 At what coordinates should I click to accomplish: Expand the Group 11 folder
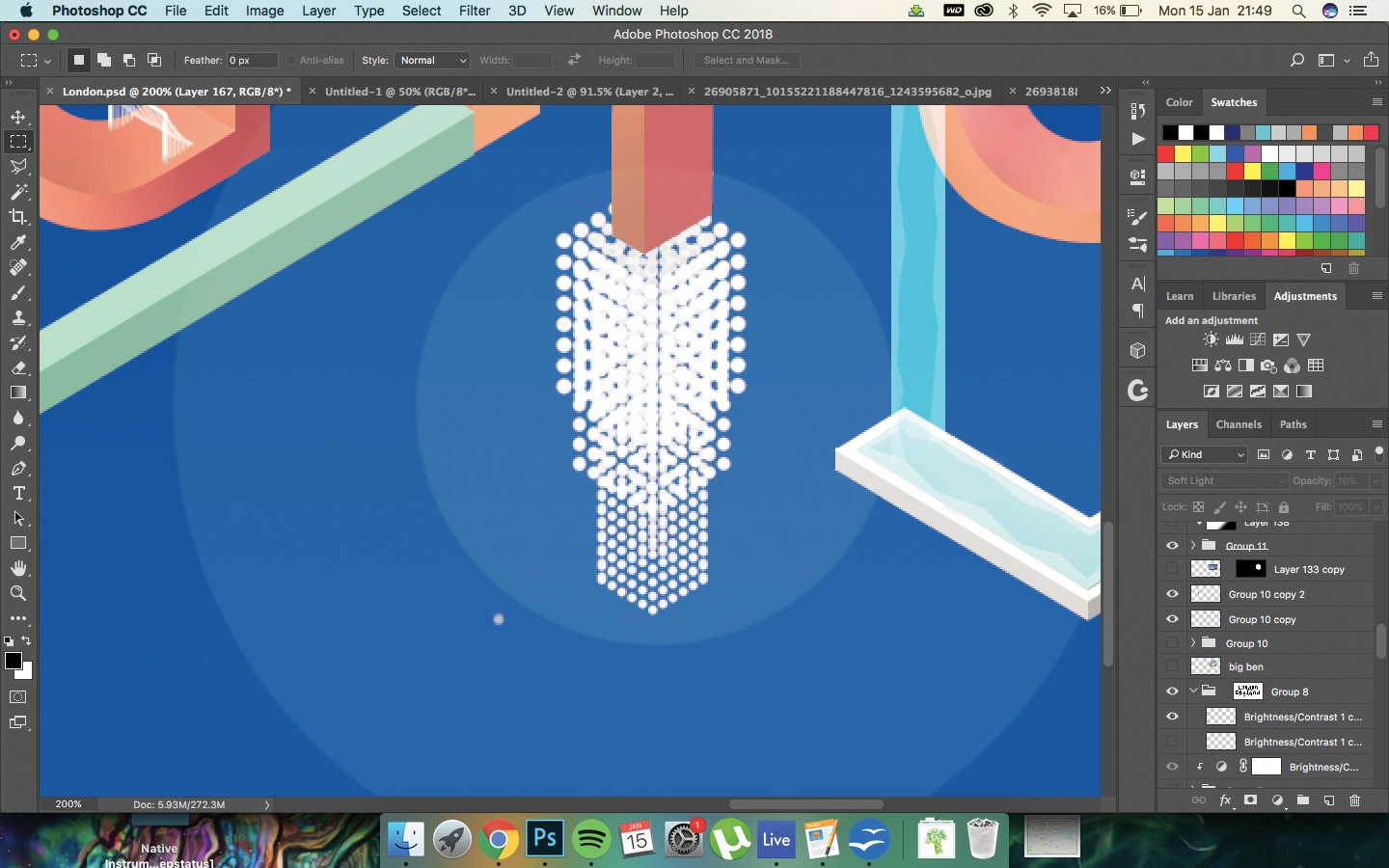point(1193,545)
